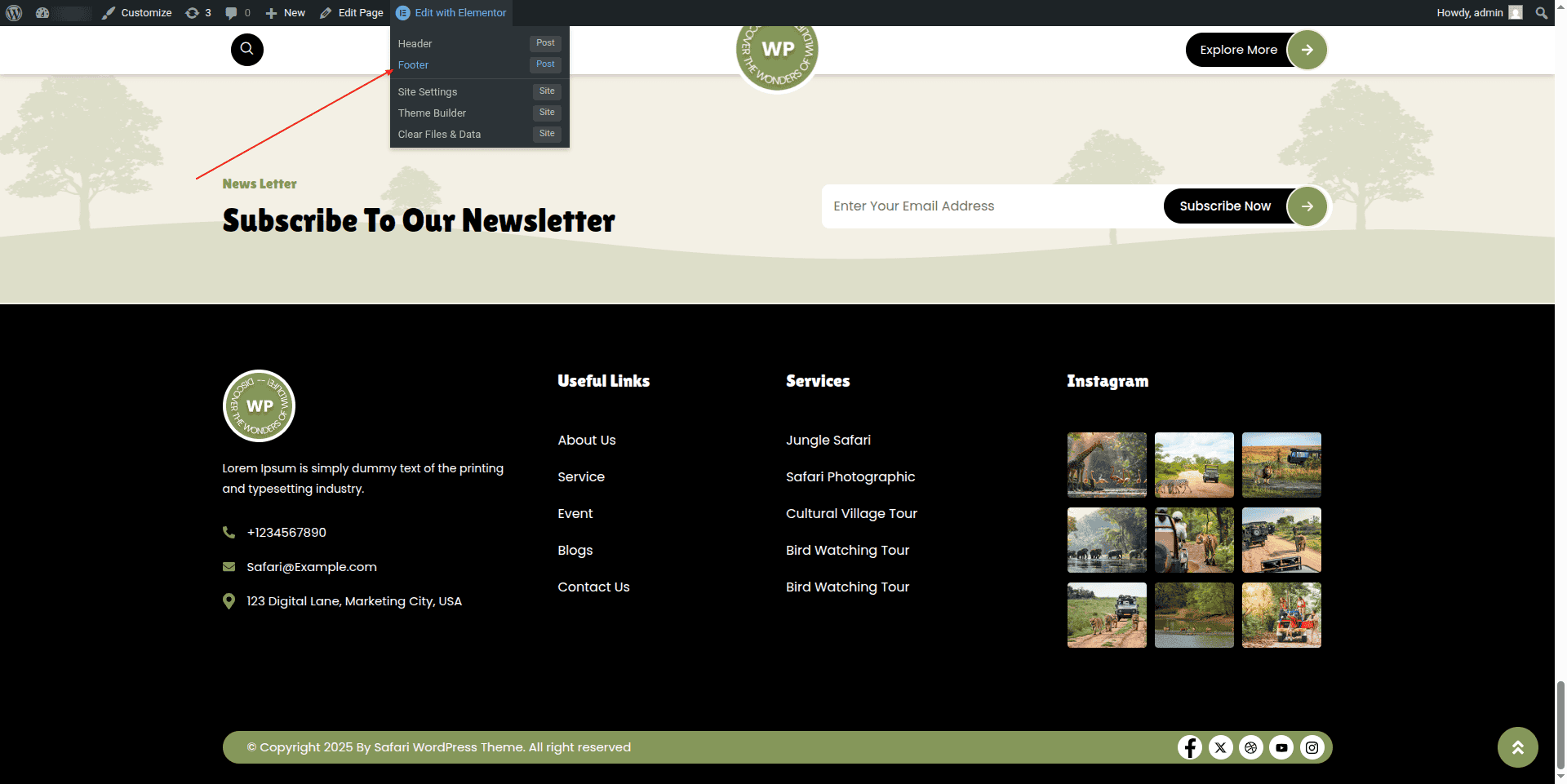Viewport: 1567px width, 784px height.
Task: Click the Subscribe Now button
Action: (1224, 206)
